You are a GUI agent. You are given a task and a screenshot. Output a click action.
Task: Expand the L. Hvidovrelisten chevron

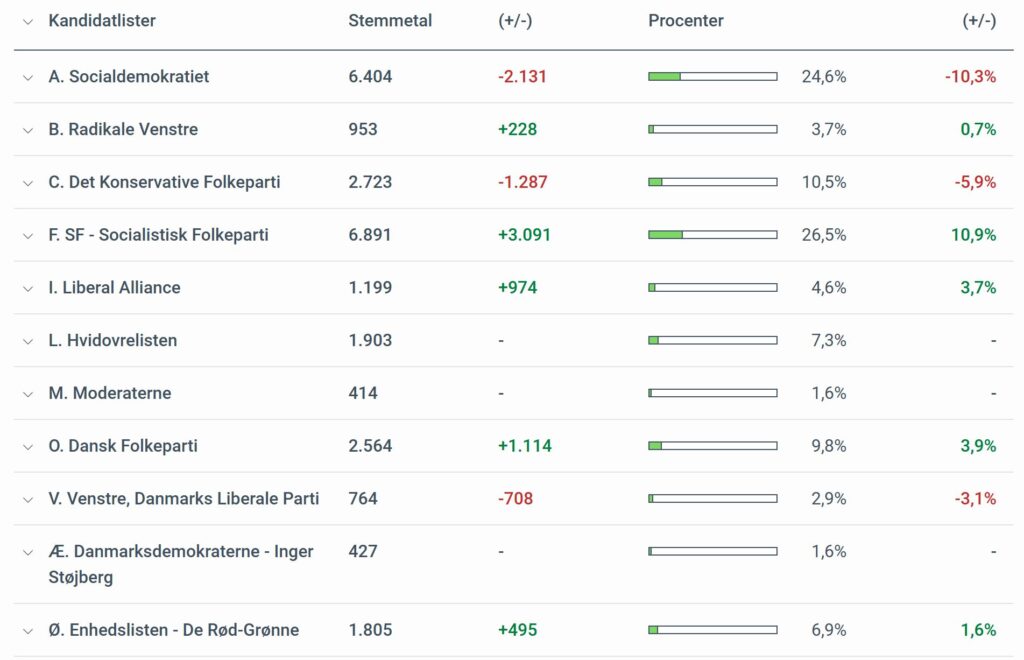point(28,341)
